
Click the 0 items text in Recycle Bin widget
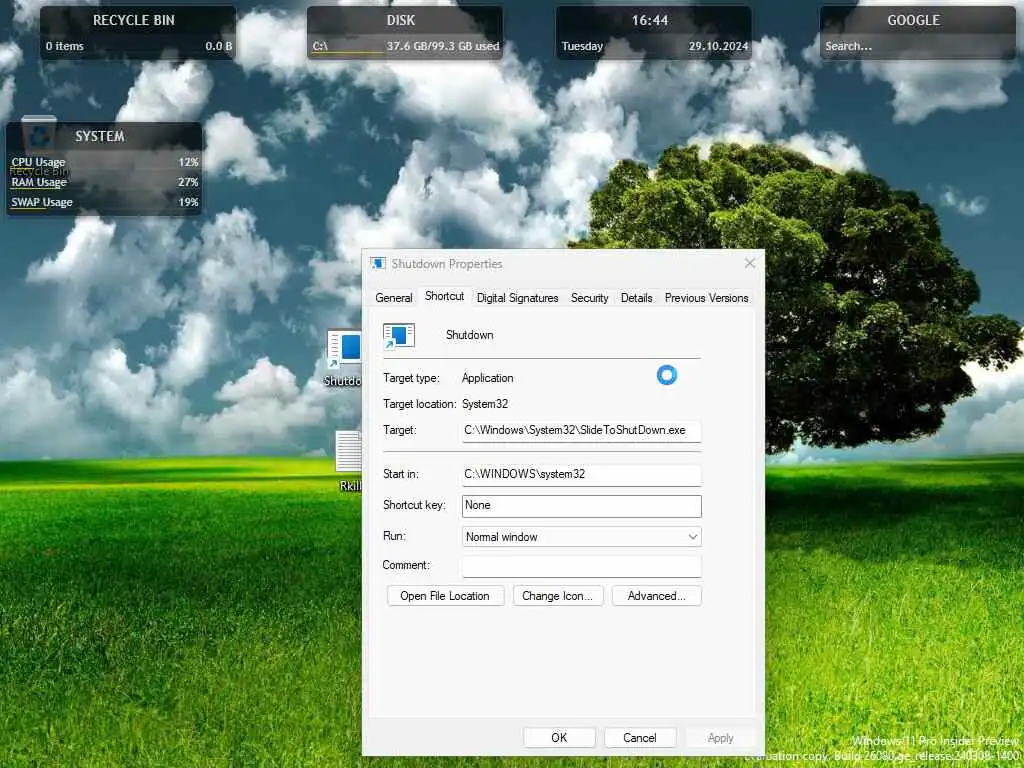click(65, 46)
